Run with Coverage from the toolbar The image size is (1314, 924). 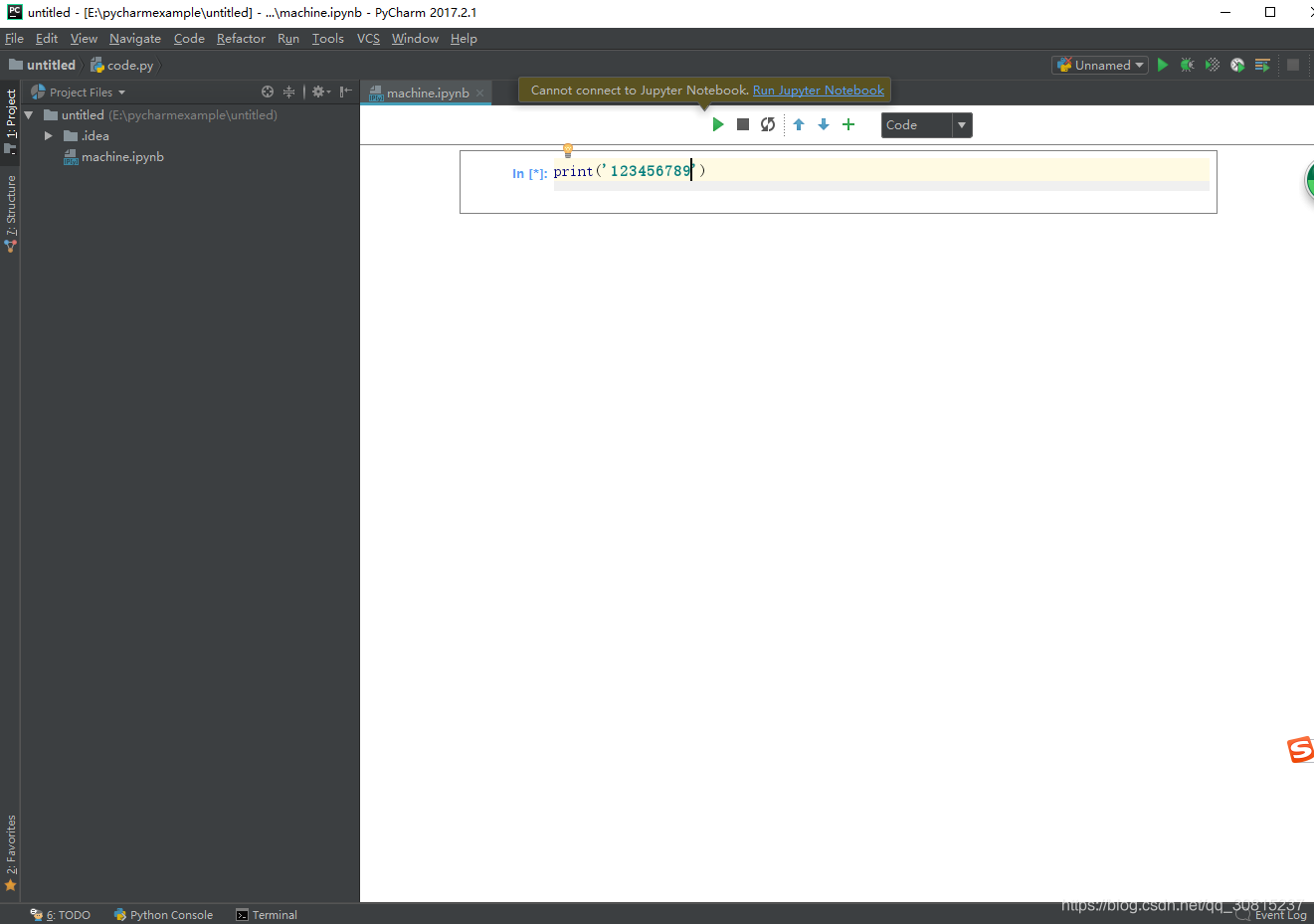point(1212,64)
